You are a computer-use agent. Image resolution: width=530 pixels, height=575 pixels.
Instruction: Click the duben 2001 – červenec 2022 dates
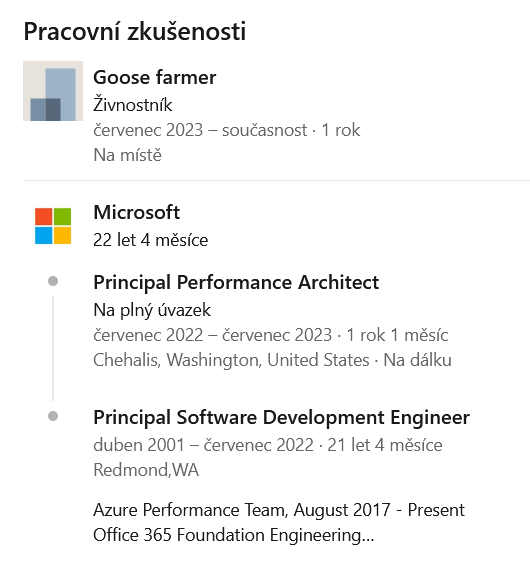coord(203,445)
